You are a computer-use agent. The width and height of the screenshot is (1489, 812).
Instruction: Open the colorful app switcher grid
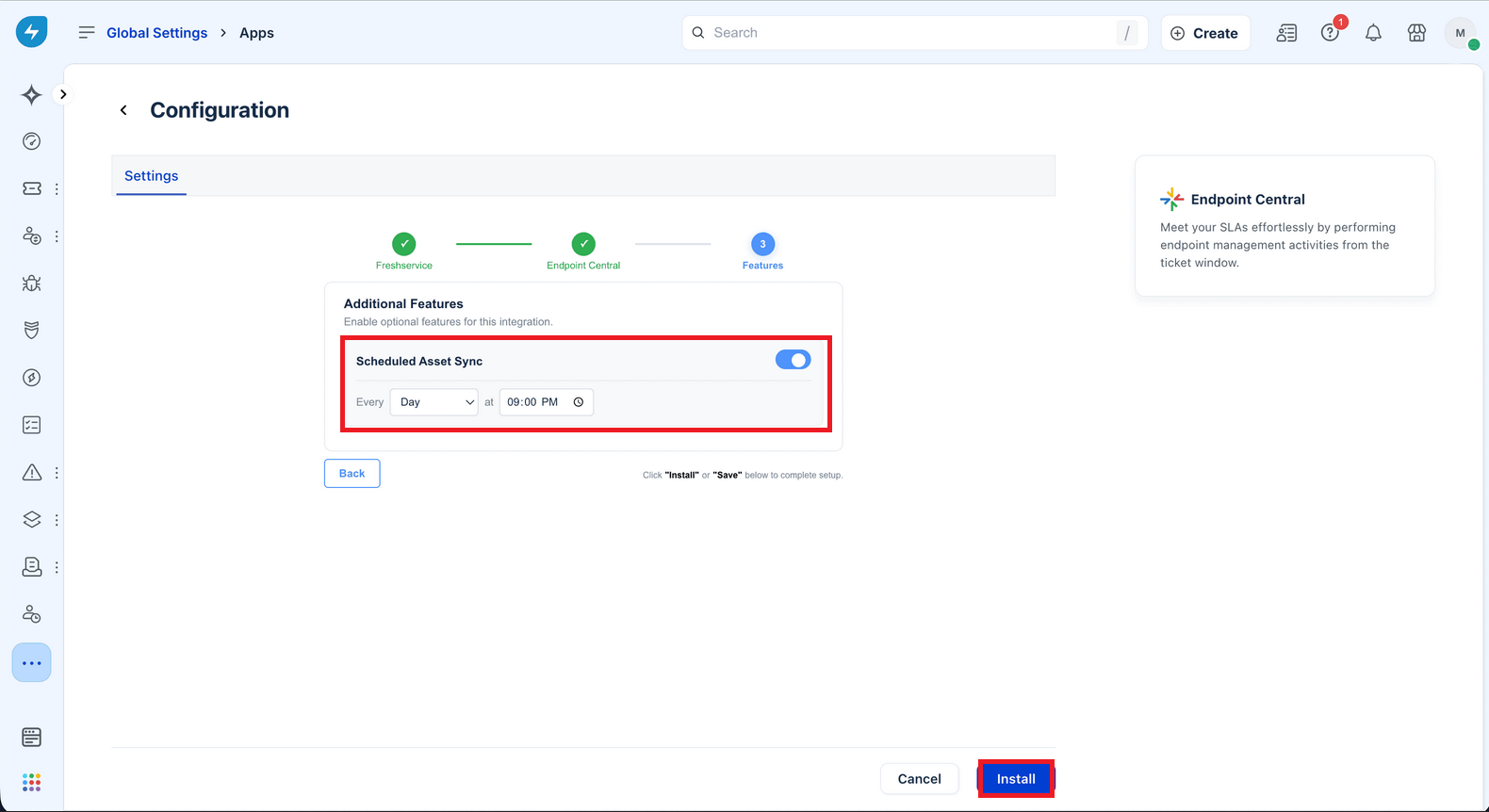click(31, 782)
